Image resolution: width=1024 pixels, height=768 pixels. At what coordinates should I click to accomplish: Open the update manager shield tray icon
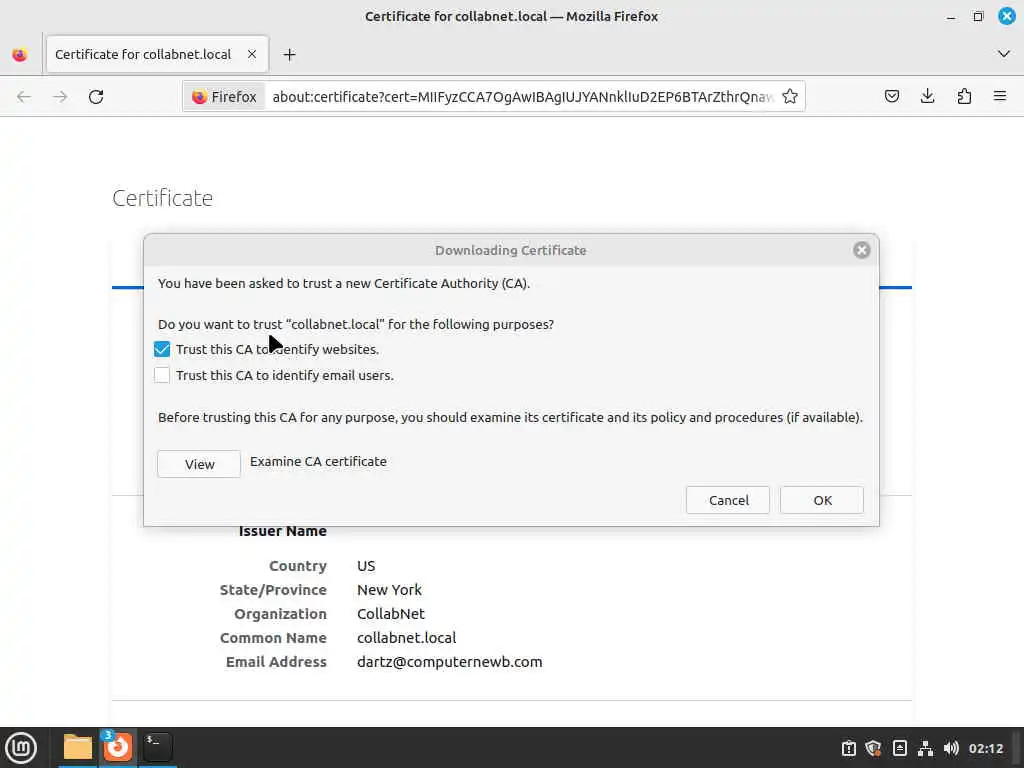(x=873, y=748)
